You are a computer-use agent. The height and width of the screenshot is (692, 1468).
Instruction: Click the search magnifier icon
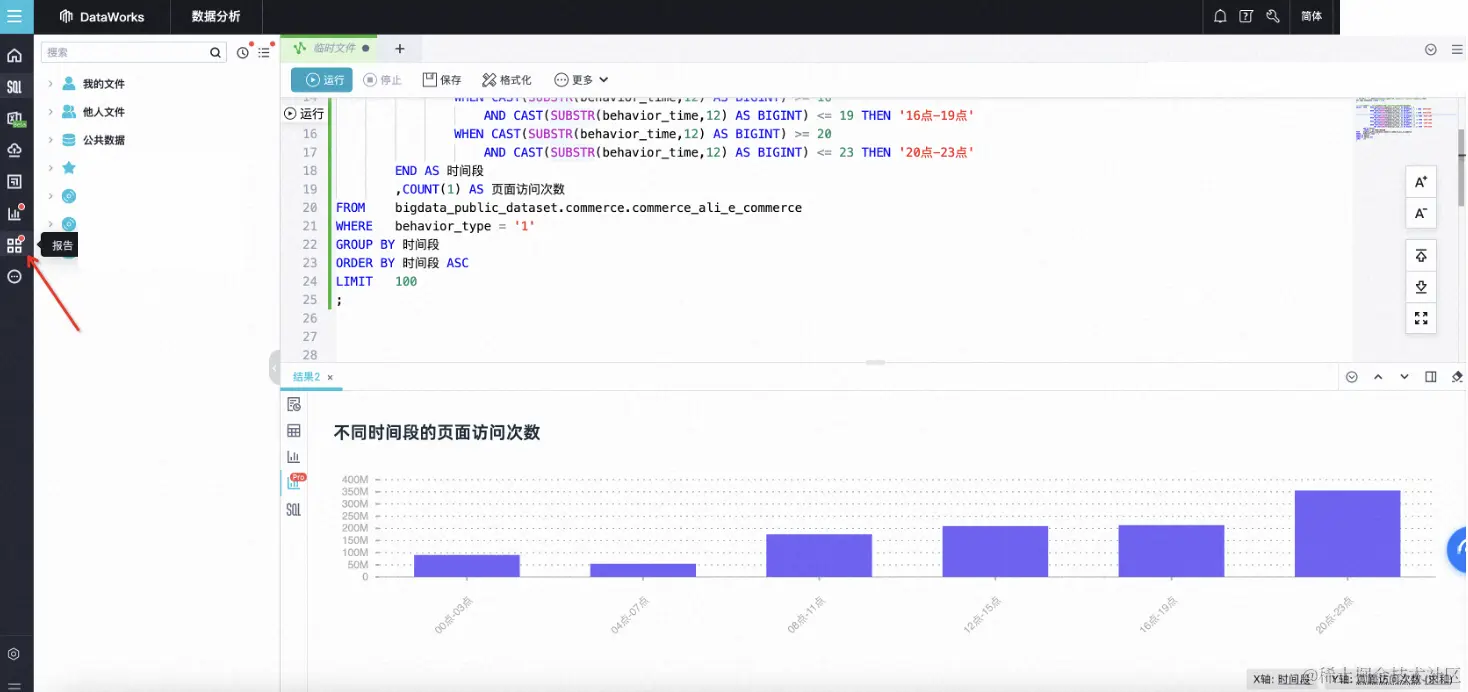coord(215,52)
